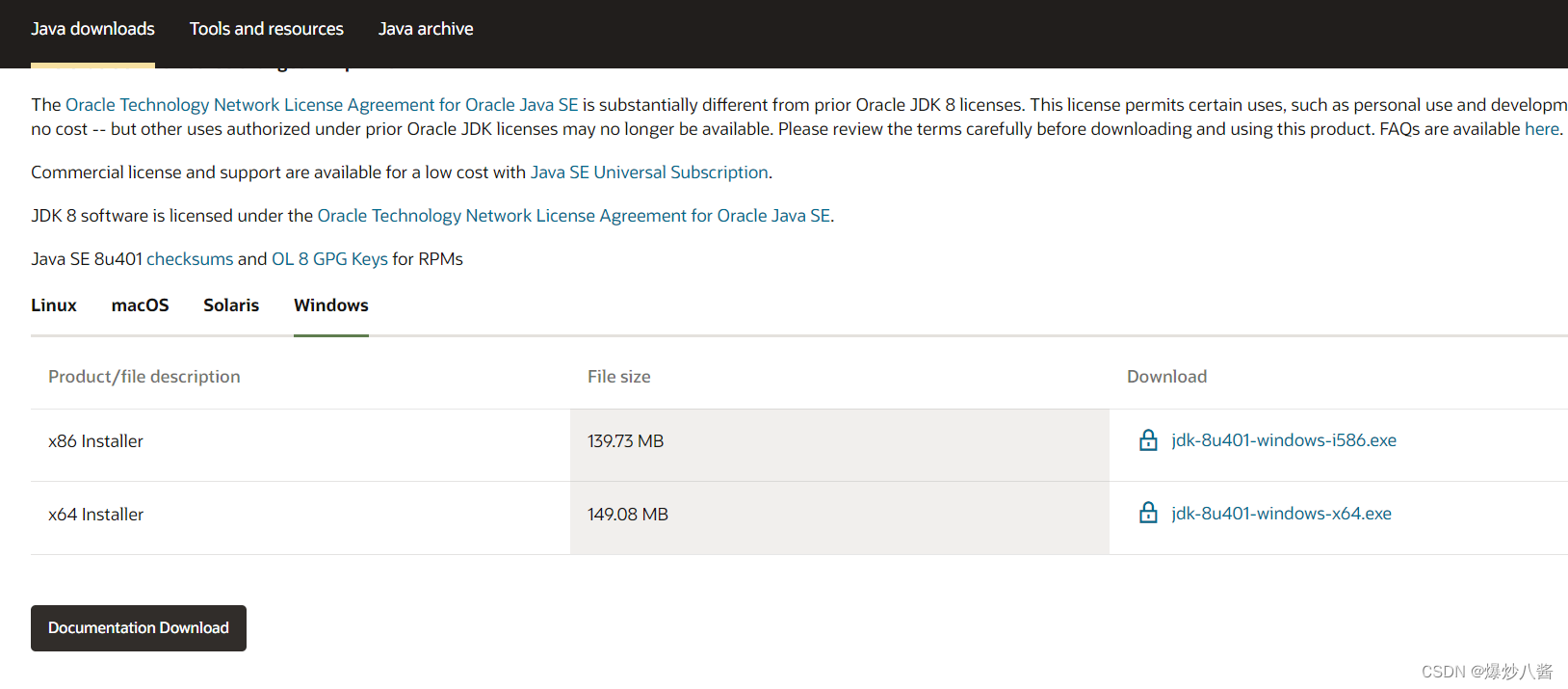Click the File size column header
The width and height of the screenshot is (1568, 689).
[619, 377]
